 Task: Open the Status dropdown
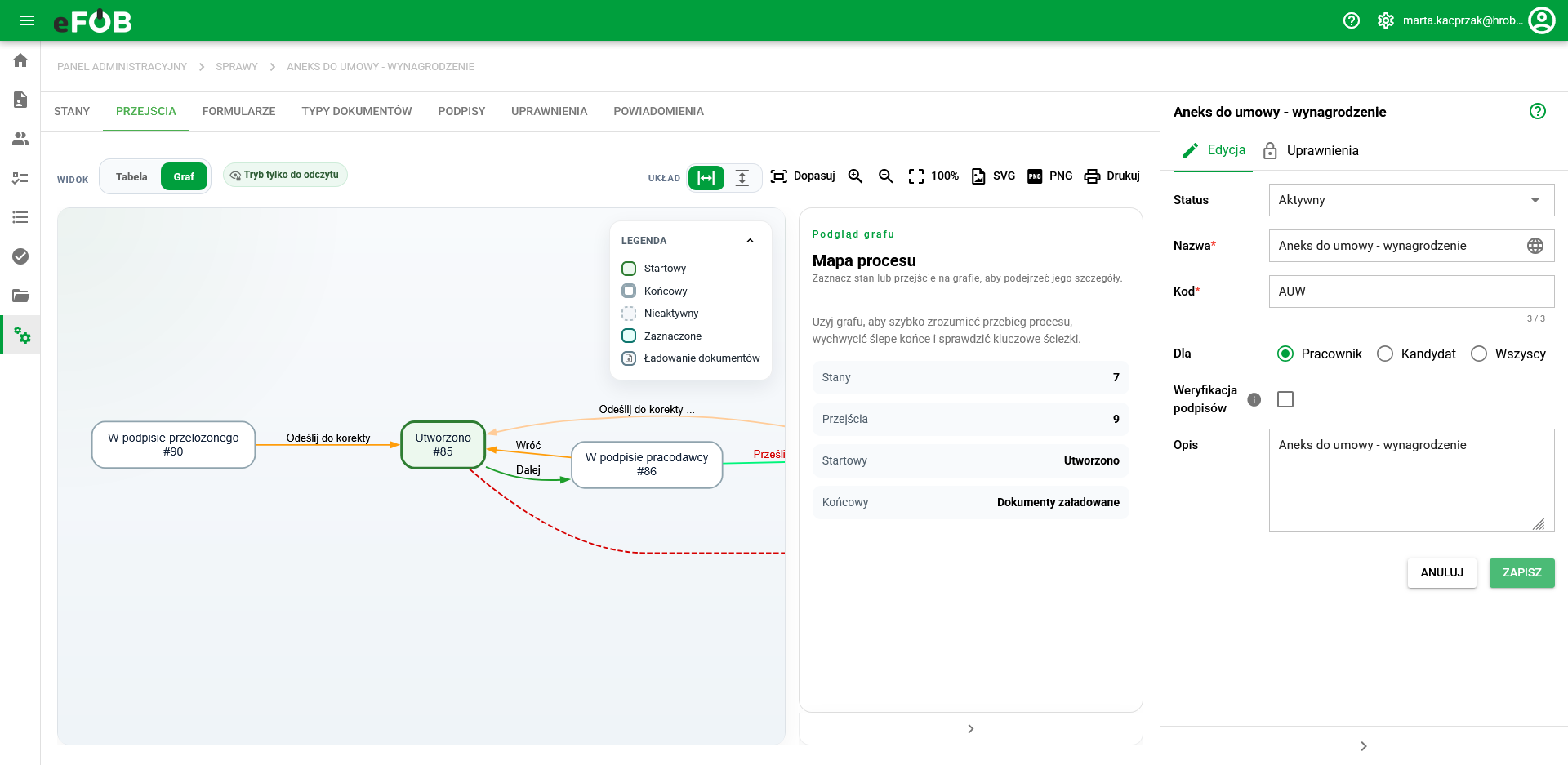(1411, 200)
